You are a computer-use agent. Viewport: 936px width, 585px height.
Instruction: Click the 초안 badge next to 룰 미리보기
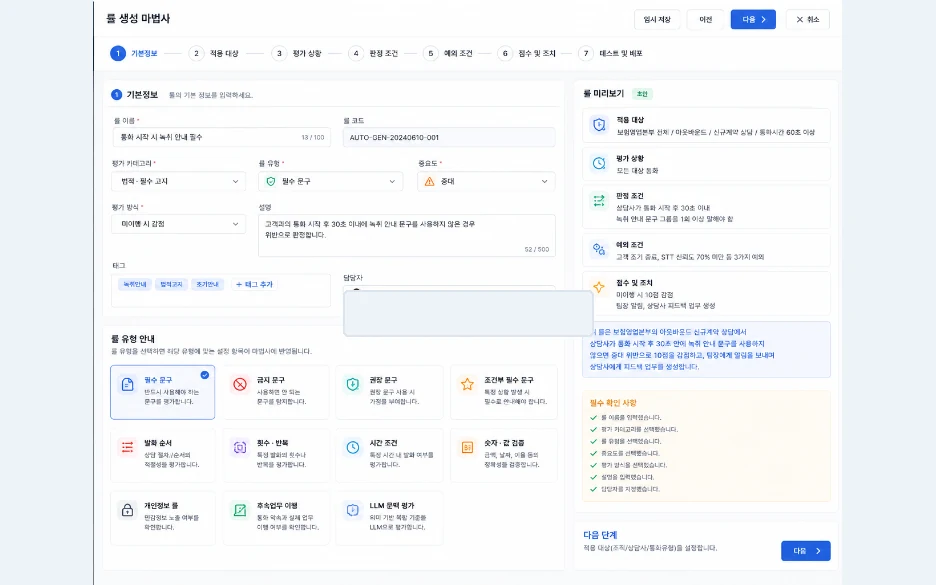click(x=642, y=94)
